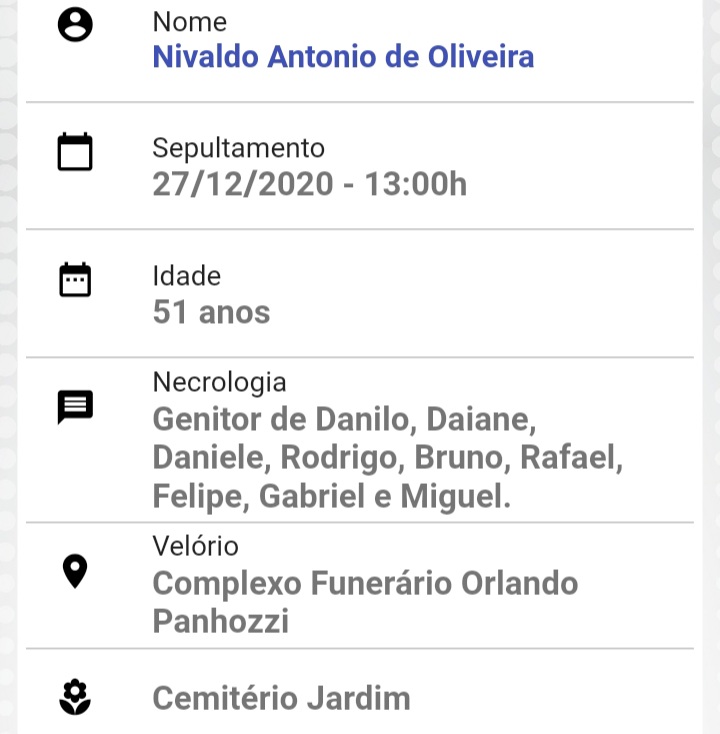Viewport: 720px width, 734px height.
Task: Tap the flower icon beside Cemitério Jardim
Action: coord(75,697)
